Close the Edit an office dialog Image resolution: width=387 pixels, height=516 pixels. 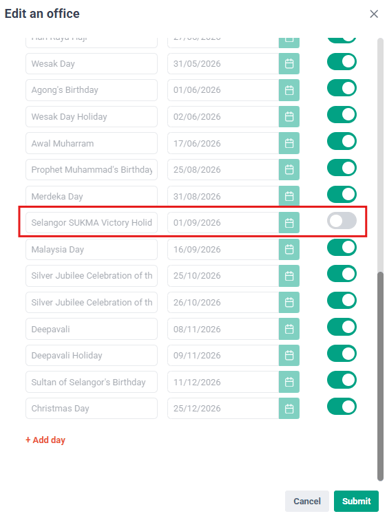click(x=374, y=14)
